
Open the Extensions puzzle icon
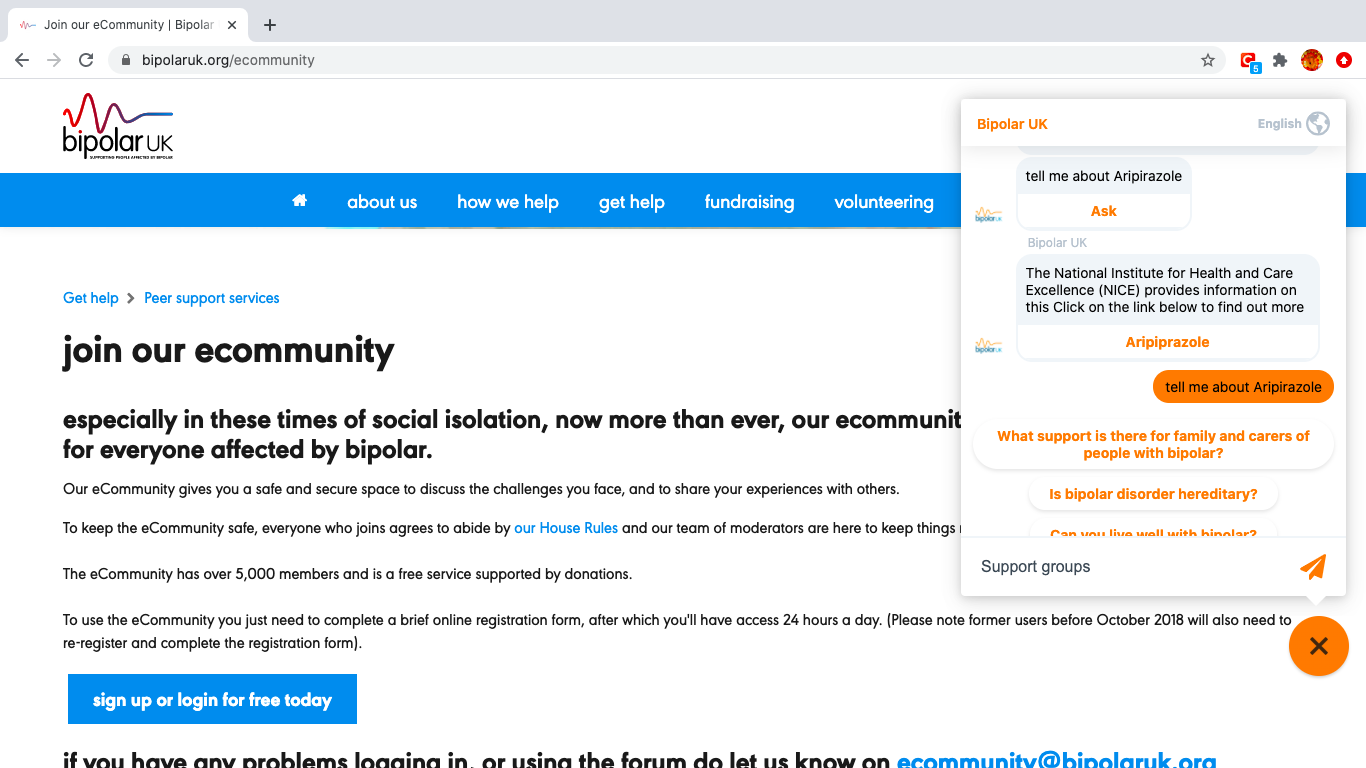tap(1280, 60)
